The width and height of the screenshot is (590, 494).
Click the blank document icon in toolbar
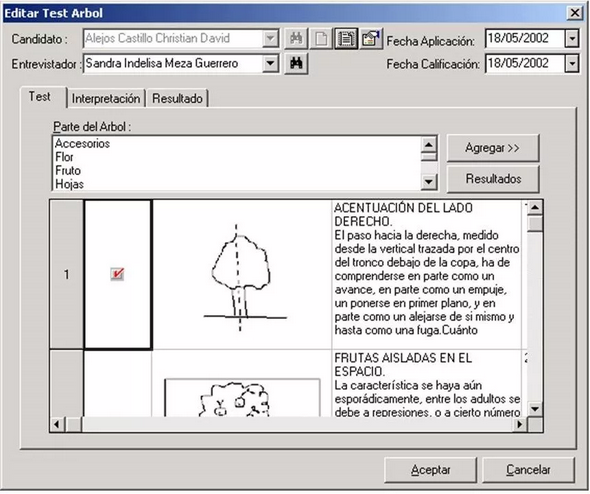coord(321,39)
